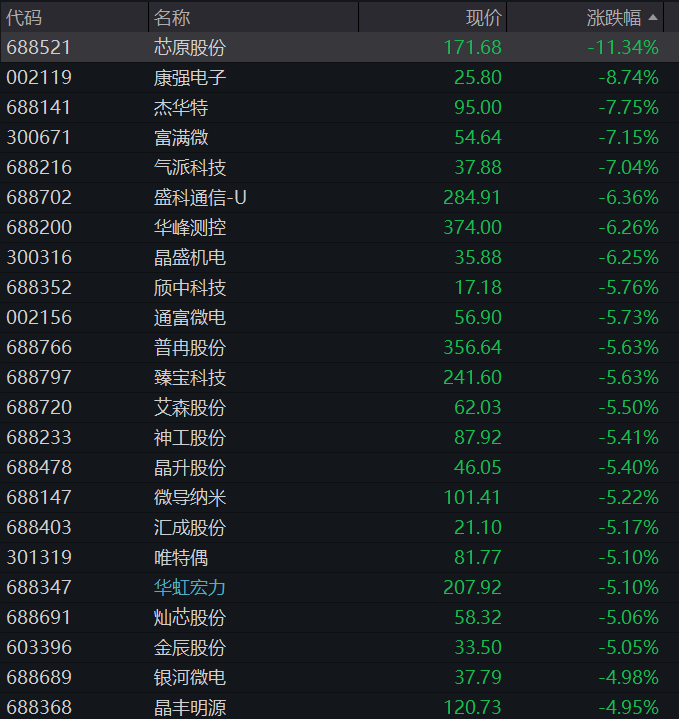Click the 晶盛机电 row
The height and width of the screenshot is (719, 679).
[339, 257]
